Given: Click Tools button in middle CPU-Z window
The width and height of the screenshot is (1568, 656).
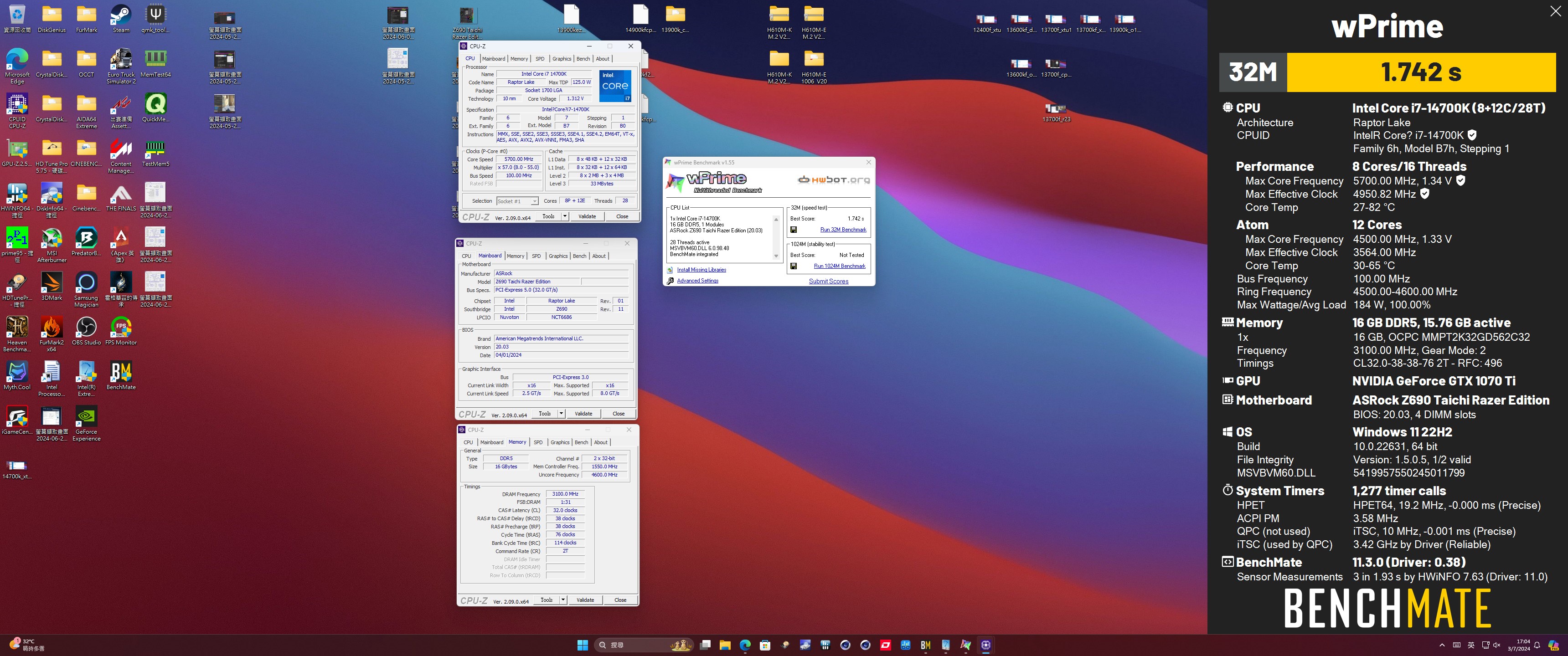Looking at the screenshot, I should coord(545,413).
